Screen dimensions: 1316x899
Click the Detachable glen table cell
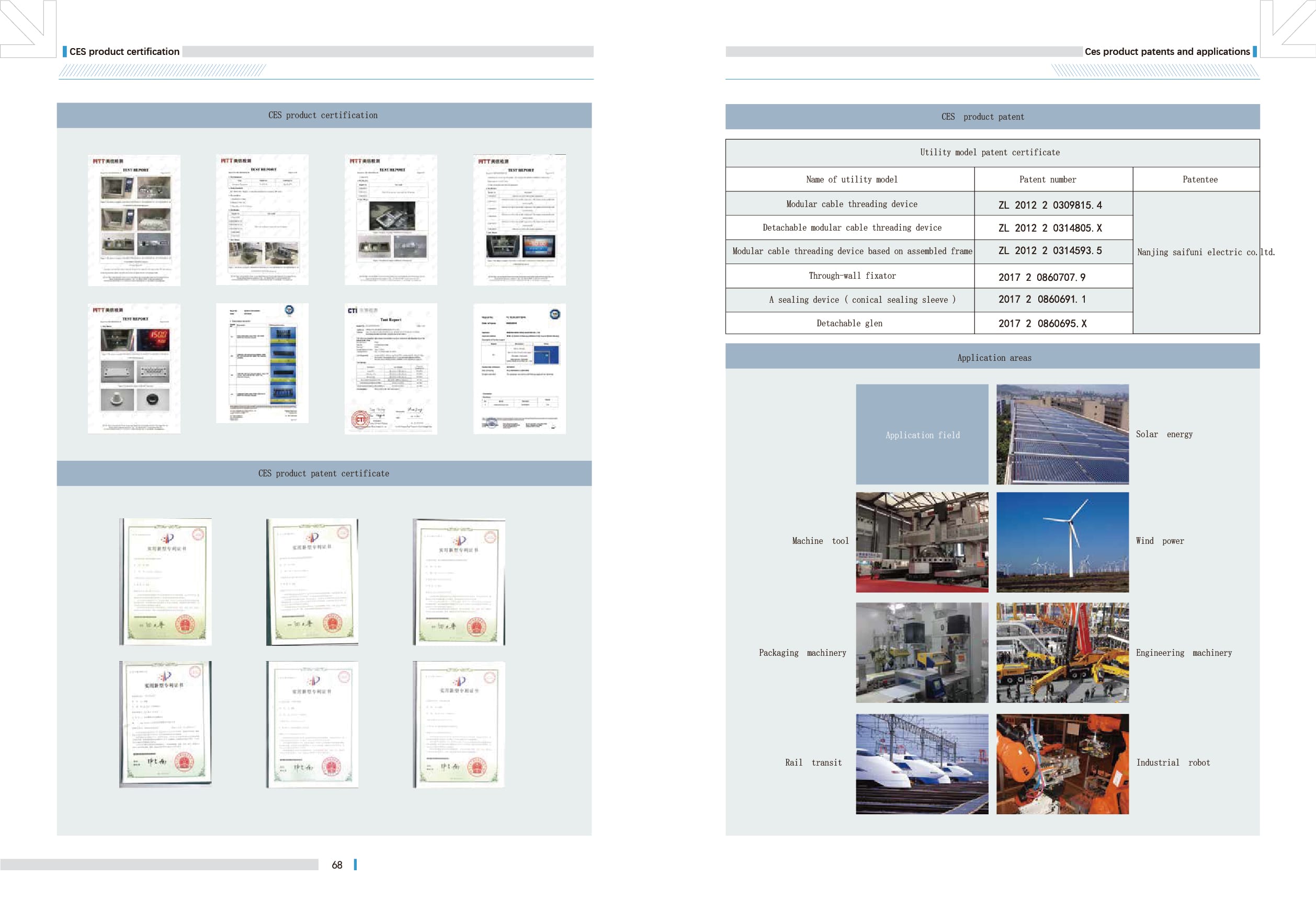849,323
